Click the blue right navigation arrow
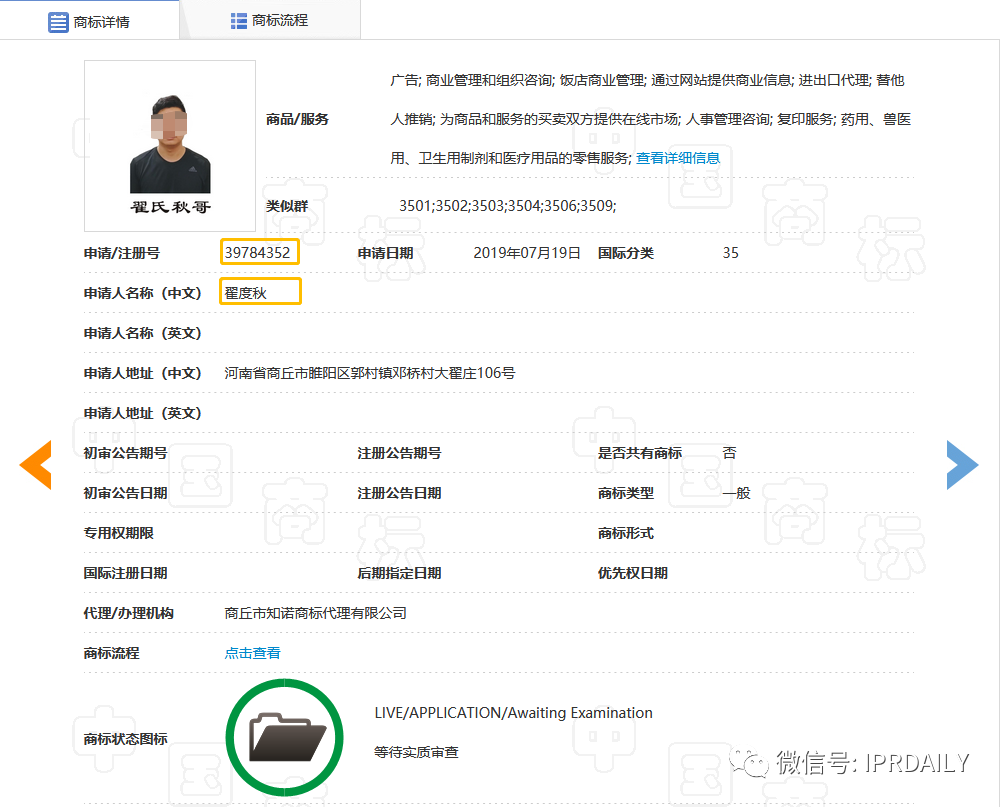The width and height of the screenshot is (1001, 807). [963, 464]
